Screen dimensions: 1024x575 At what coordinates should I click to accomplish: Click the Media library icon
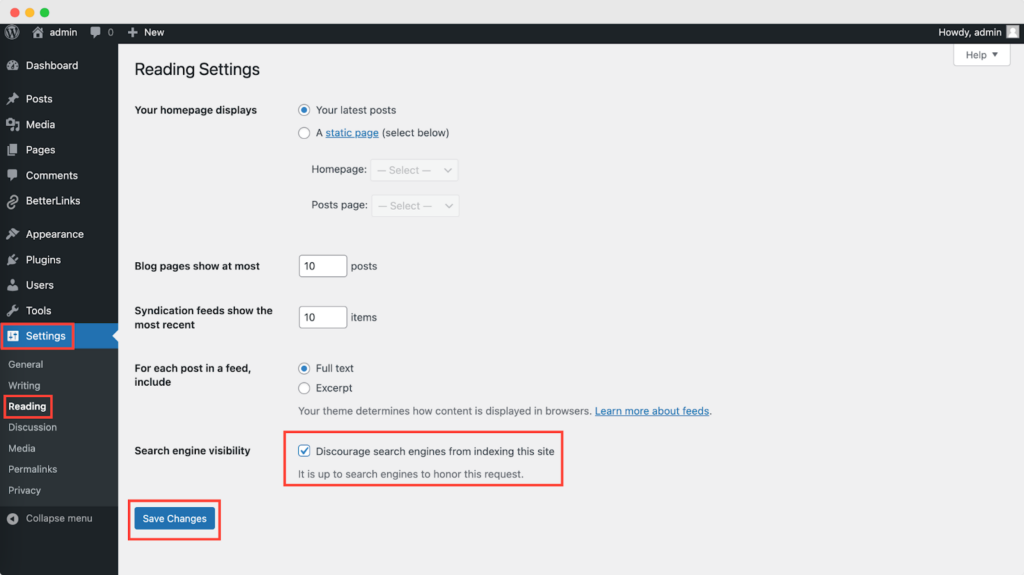[12, 124]
